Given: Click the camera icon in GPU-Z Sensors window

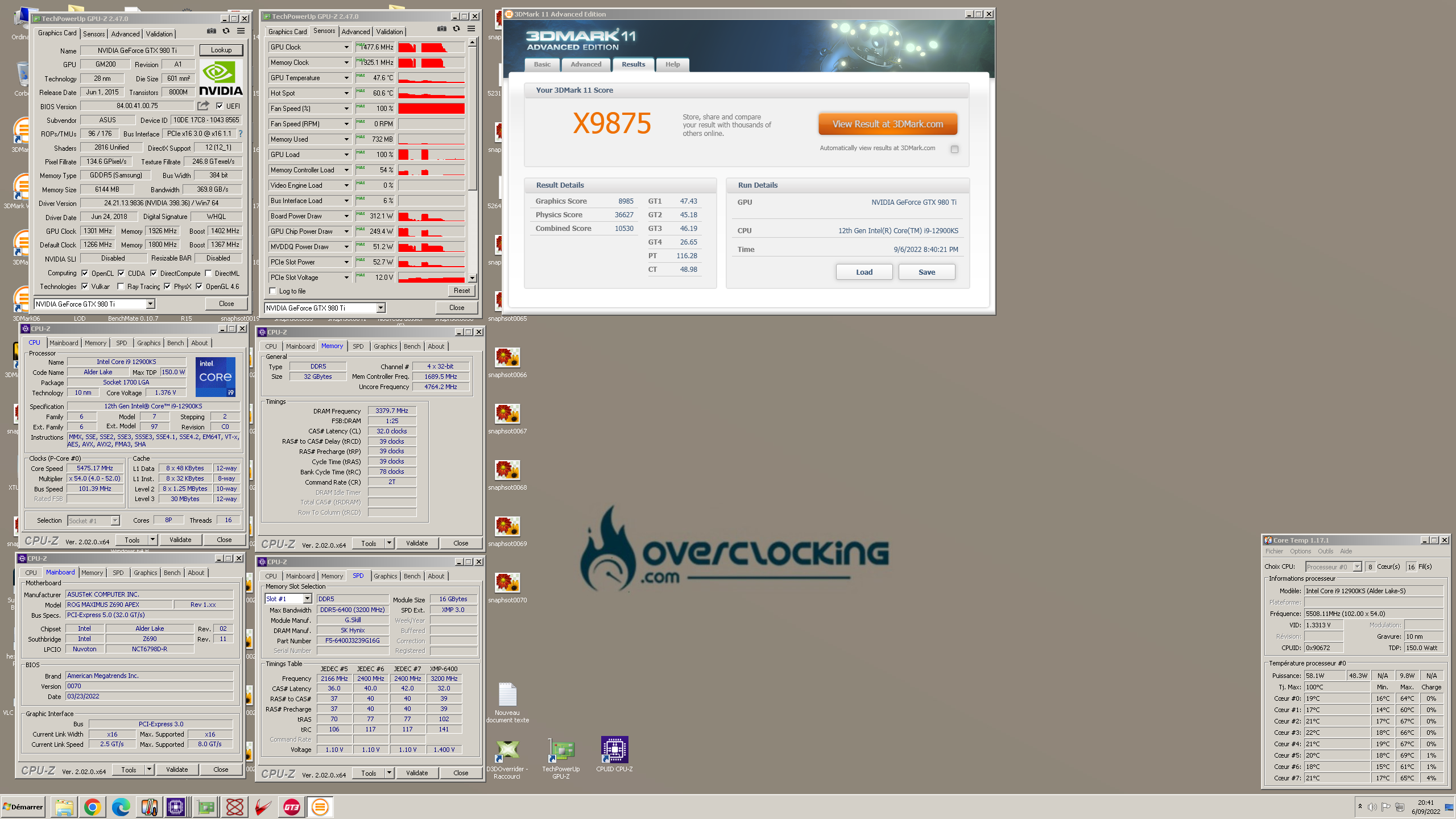Looking at the screenshot, I should pyautogui.click(x=442, y=28).
